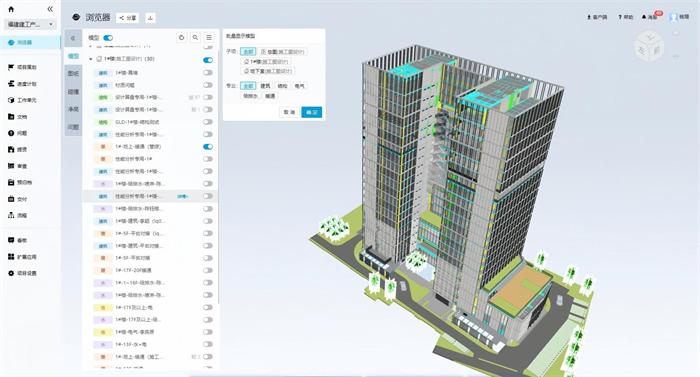Select the 给排水 discipline chip

[250, 96]
